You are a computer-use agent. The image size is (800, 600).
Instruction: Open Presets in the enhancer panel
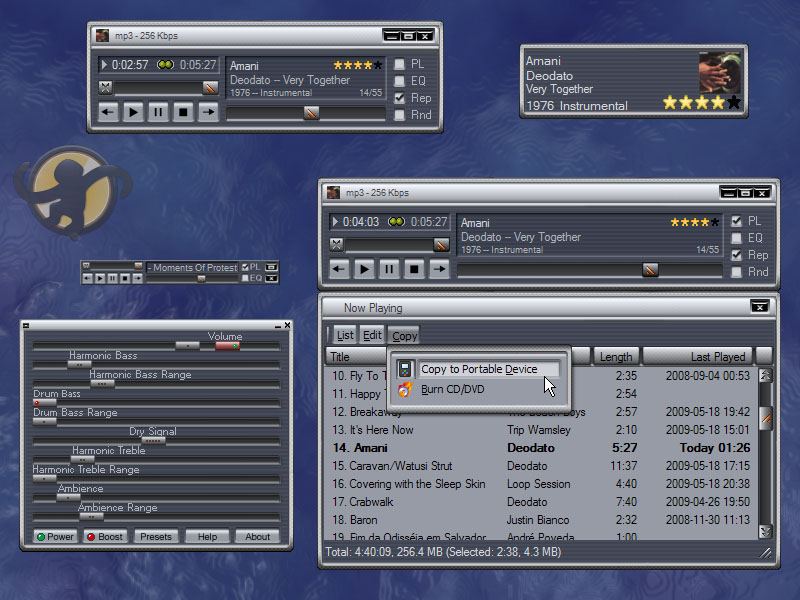click(x=156, y=536)
